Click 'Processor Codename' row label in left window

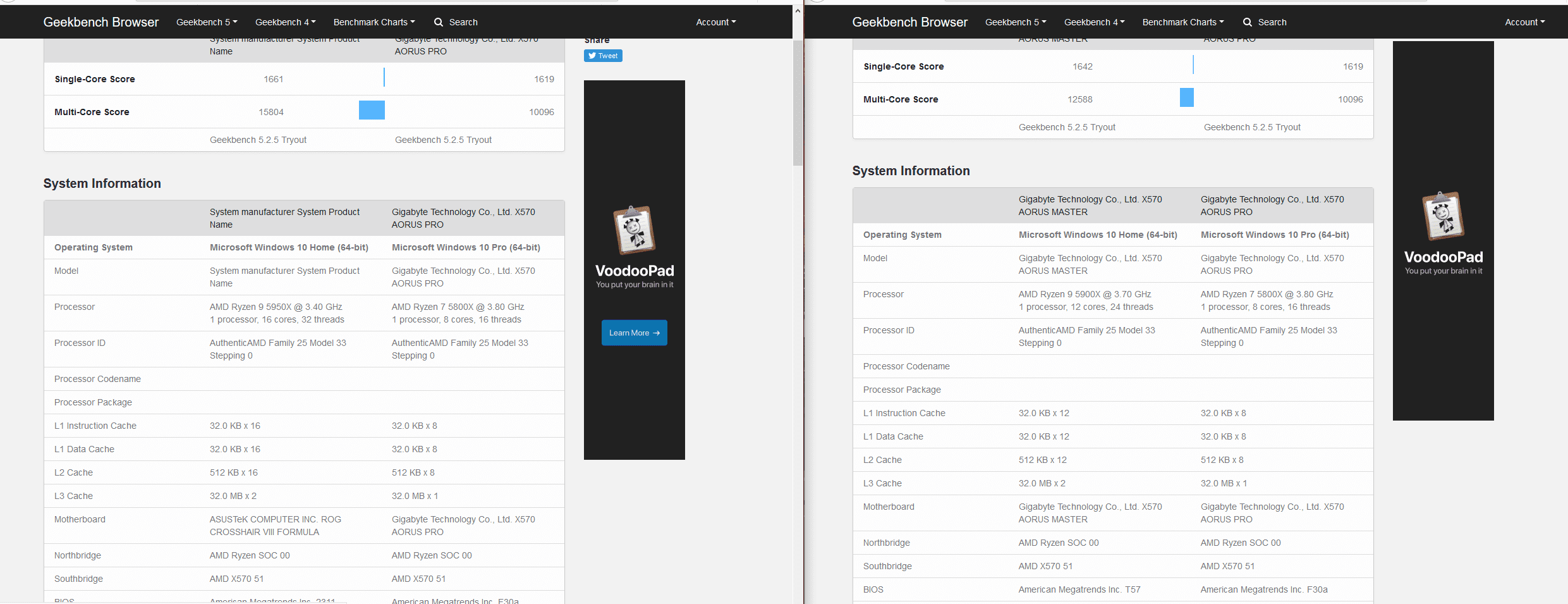click(97, 379)
